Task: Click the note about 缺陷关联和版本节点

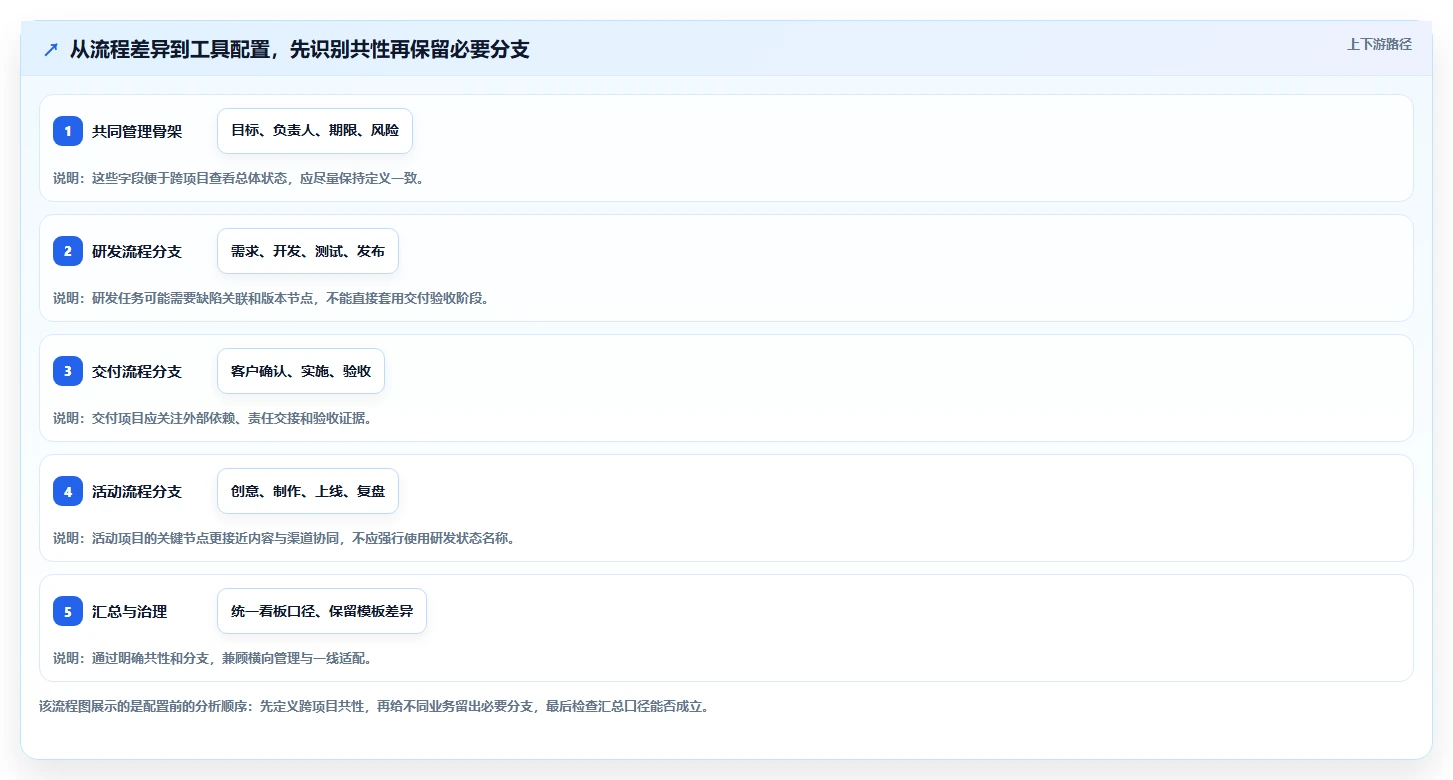Action: click(x=272, y=298)
